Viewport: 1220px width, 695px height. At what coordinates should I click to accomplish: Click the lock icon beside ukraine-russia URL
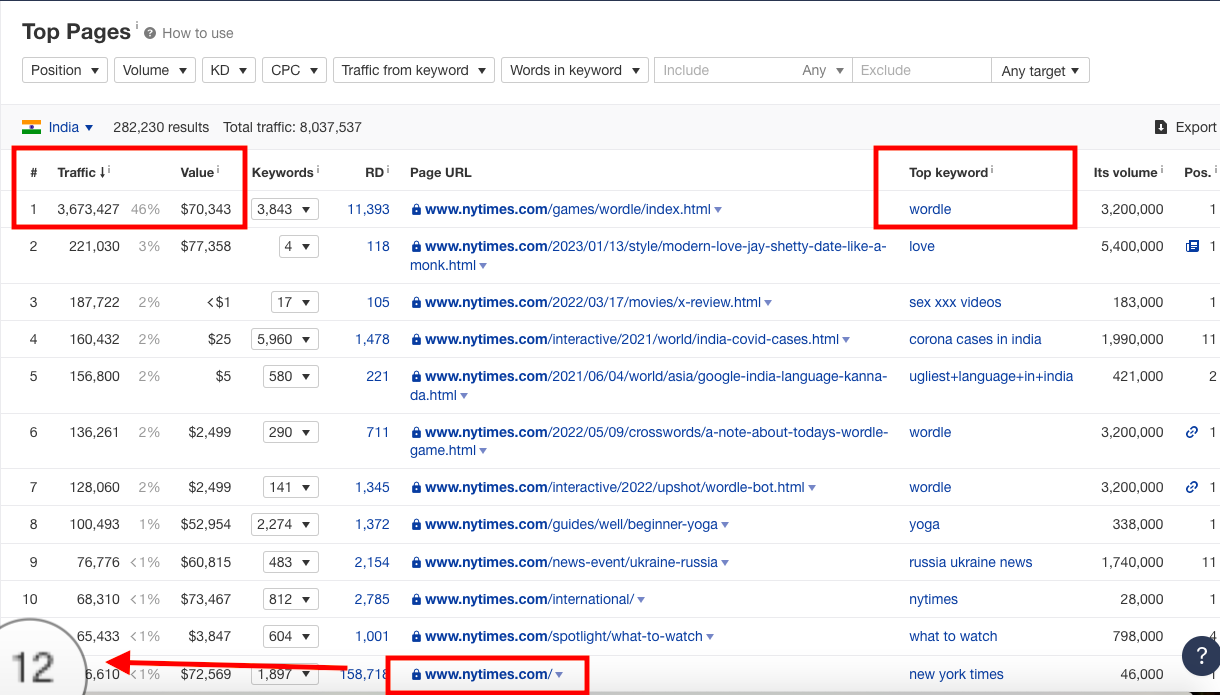pyautogui.click(x=416, y=563)
